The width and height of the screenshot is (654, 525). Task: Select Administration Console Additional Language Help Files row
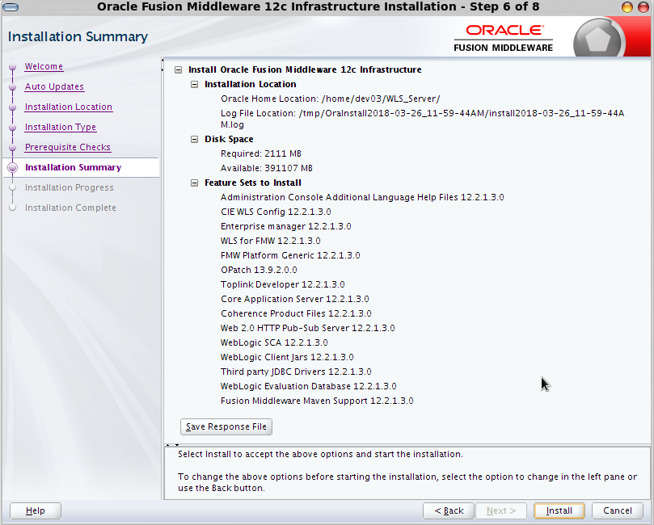[x=362, y=197]
